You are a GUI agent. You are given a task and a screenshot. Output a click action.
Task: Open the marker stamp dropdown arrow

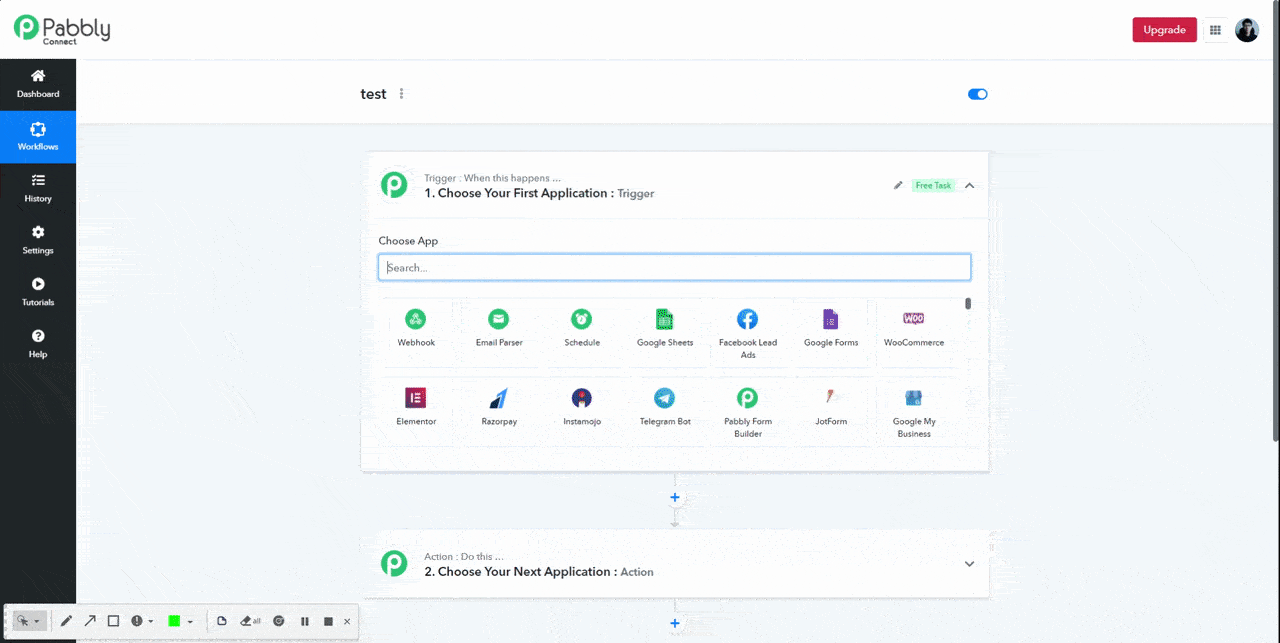click(x=150, y=622)
